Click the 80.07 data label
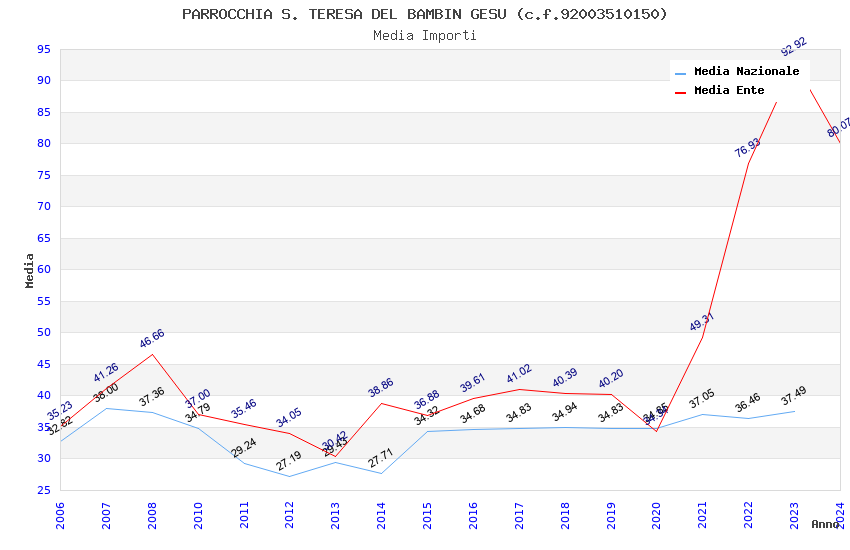 839,127
